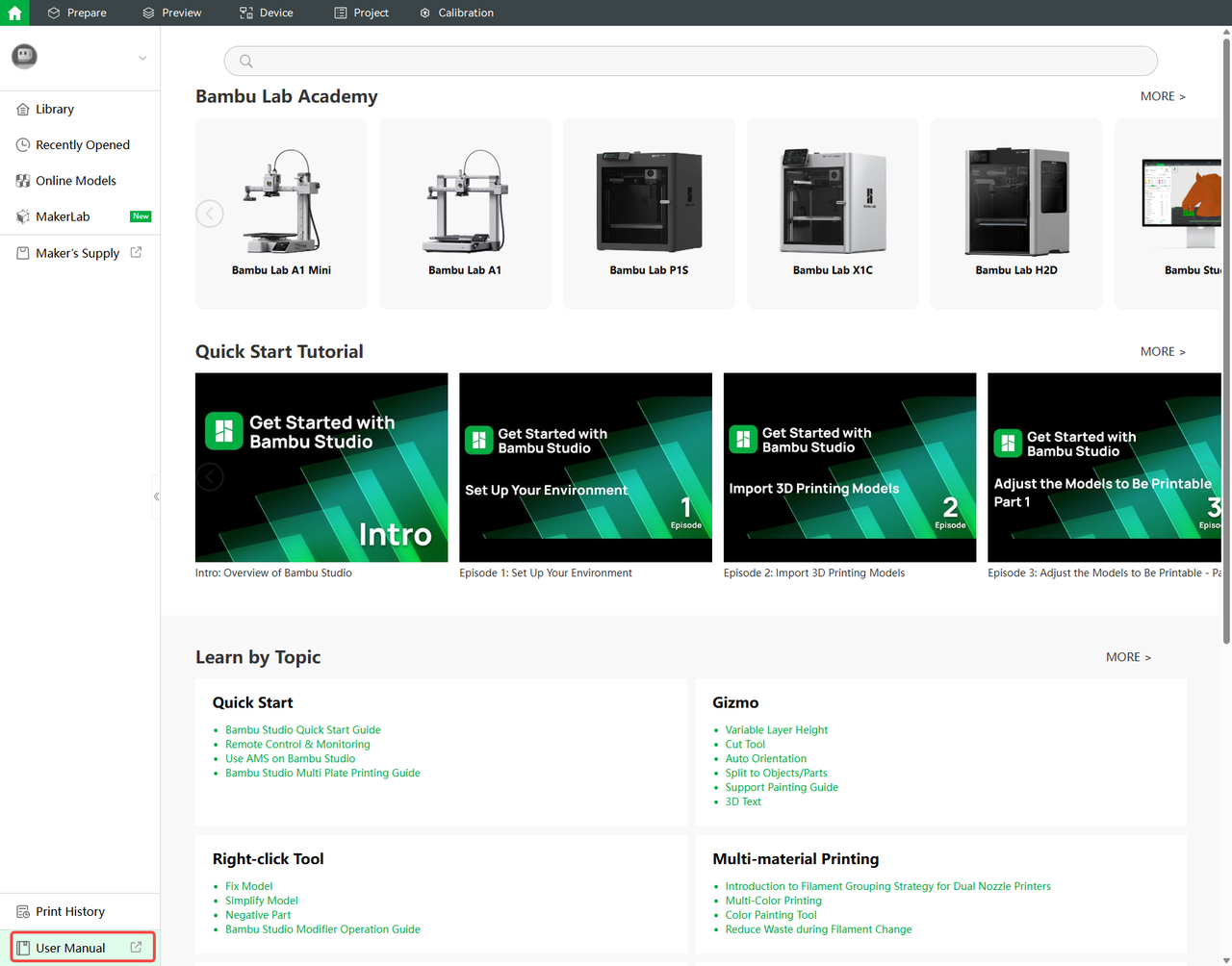Open the Auto Orientation link
1232x966 pixels.
[766, 759]
